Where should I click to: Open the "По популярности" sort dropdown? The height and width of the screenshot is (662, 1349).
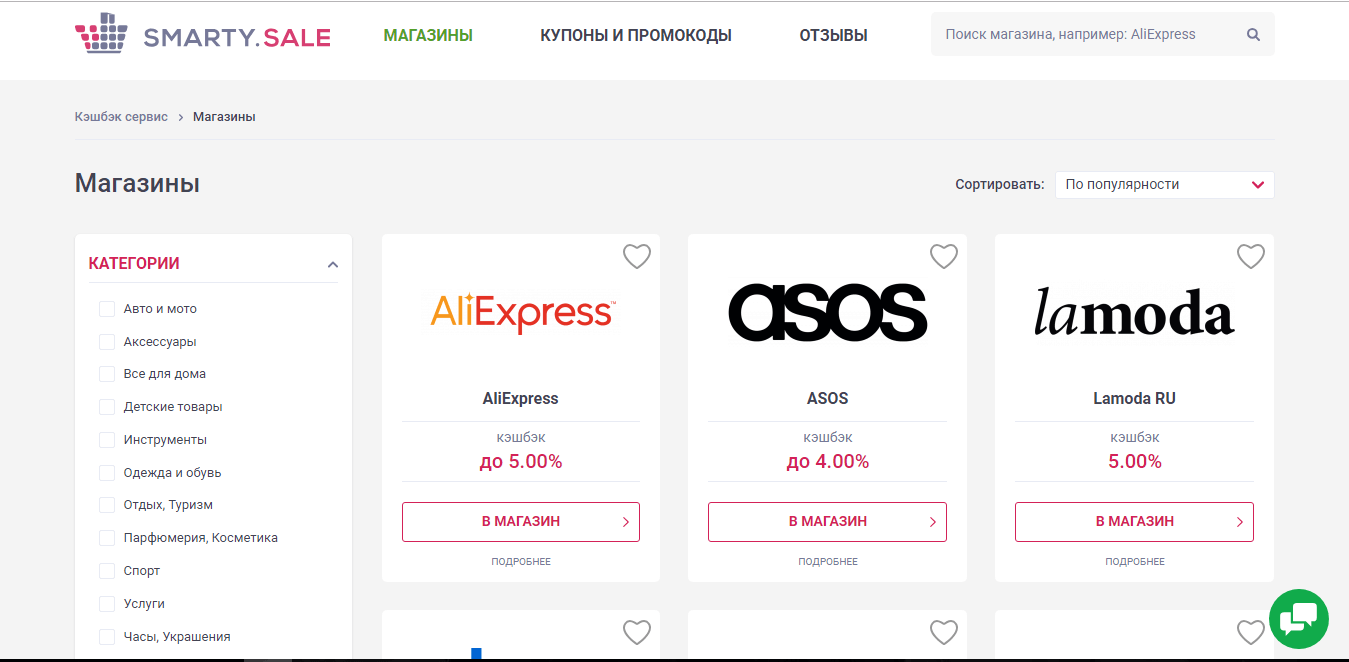pos(1164,185)
